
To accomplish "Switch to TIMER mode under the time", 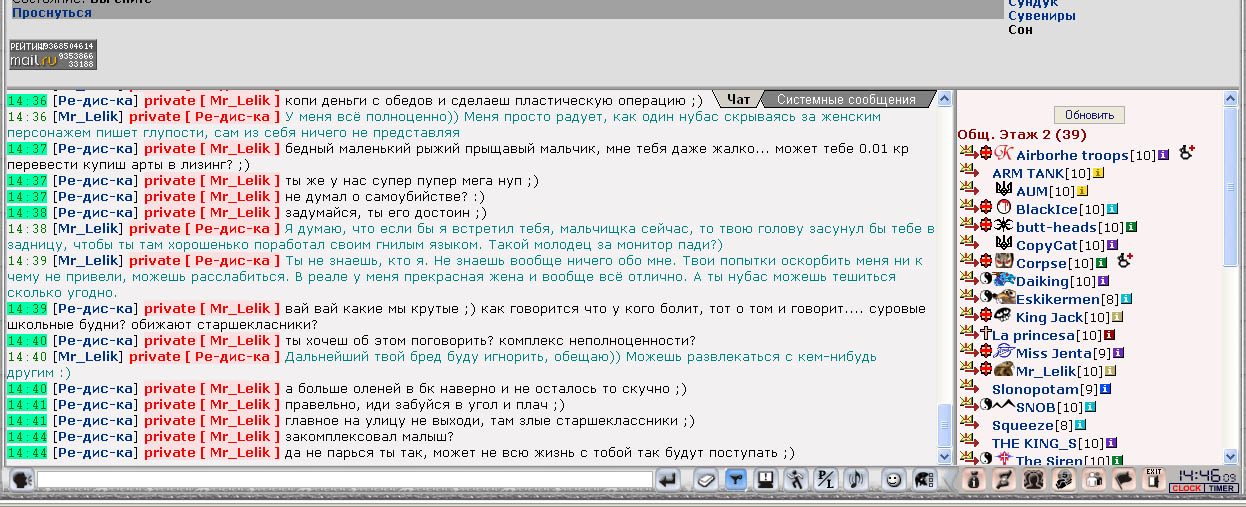I will (x=1221, y=488).
